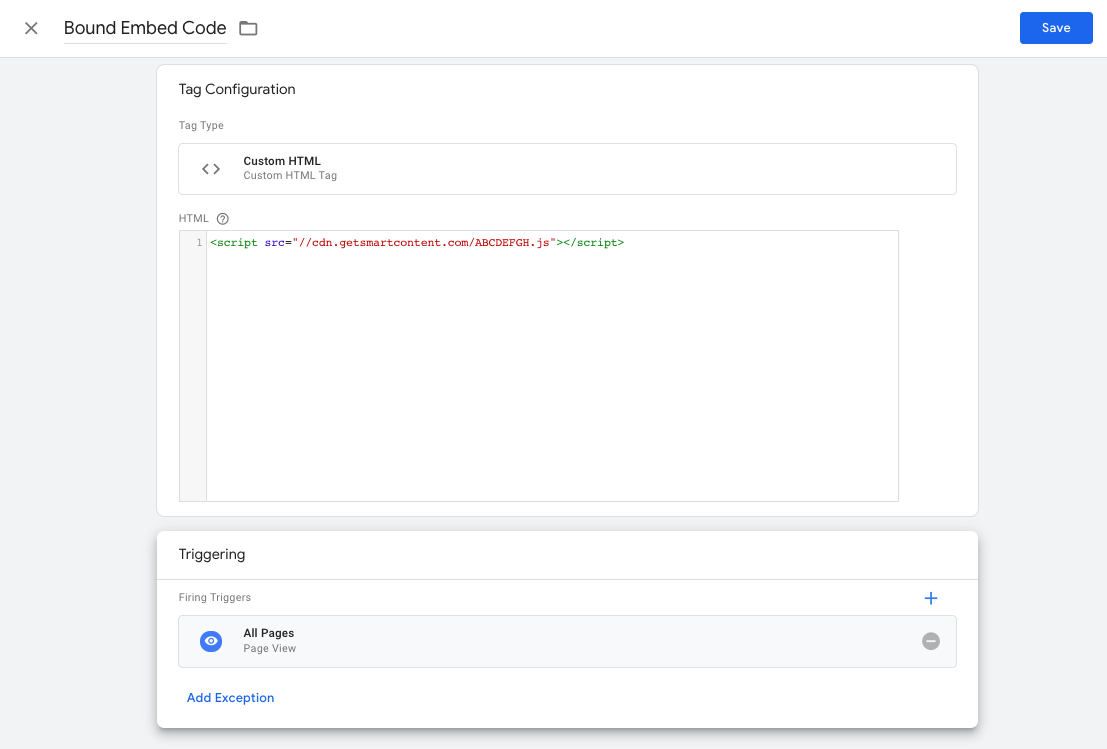Screen dimensions: 1107x749
Task: Click the Tag Configuration heading
Action: [237, 90]
